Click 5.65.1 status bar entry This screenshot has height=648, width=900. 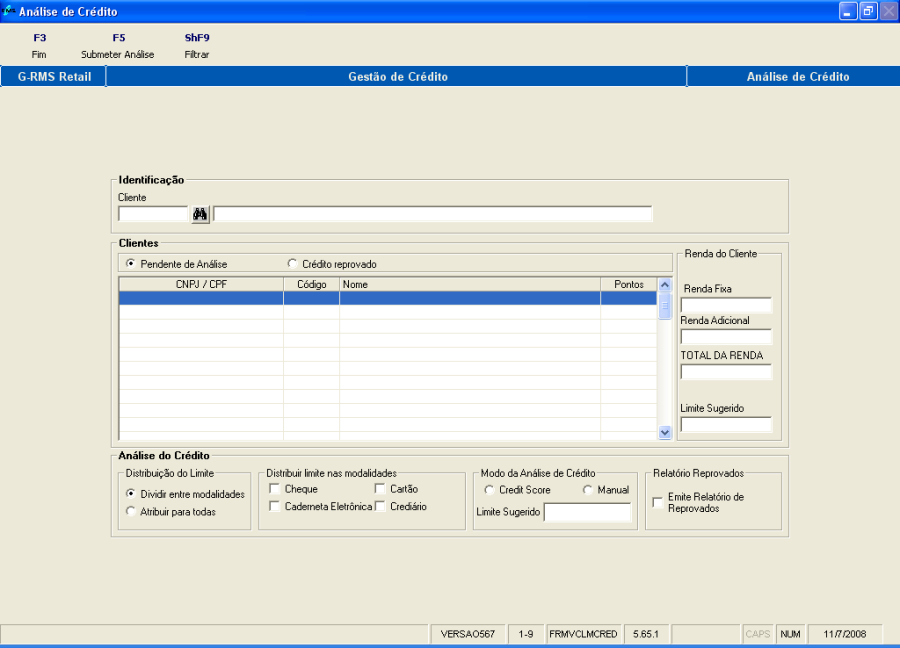coord(646,634)
